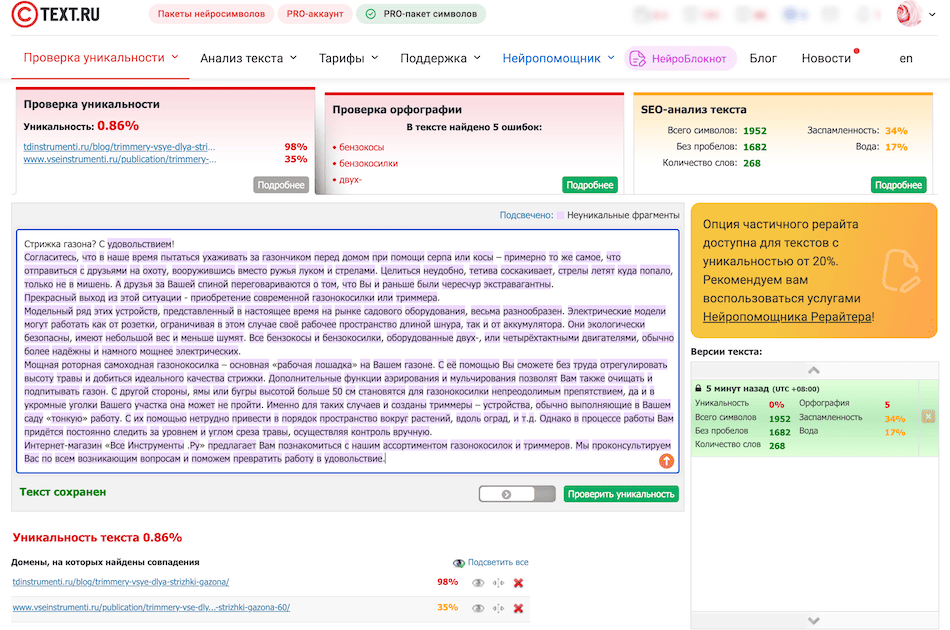Screen dimensions: 950x630
Task: Toggle the switch beside Проверить уникальность
Action: click(516, 494)
